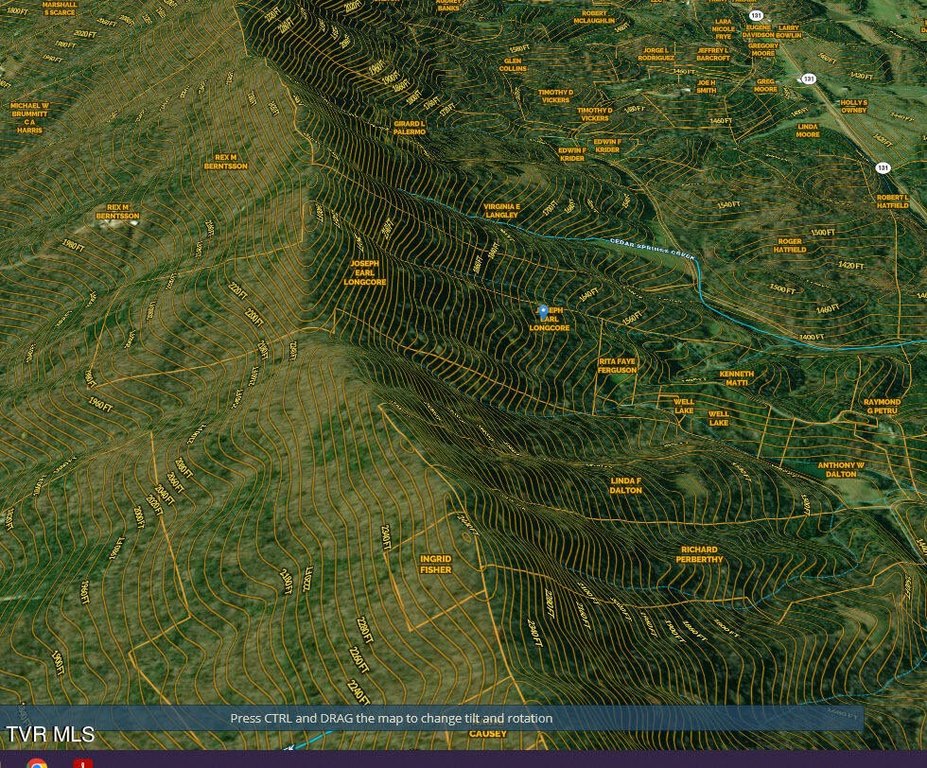Open the red app icon in taskbar
Screen dimensions: 927x768
click(83, 764)
